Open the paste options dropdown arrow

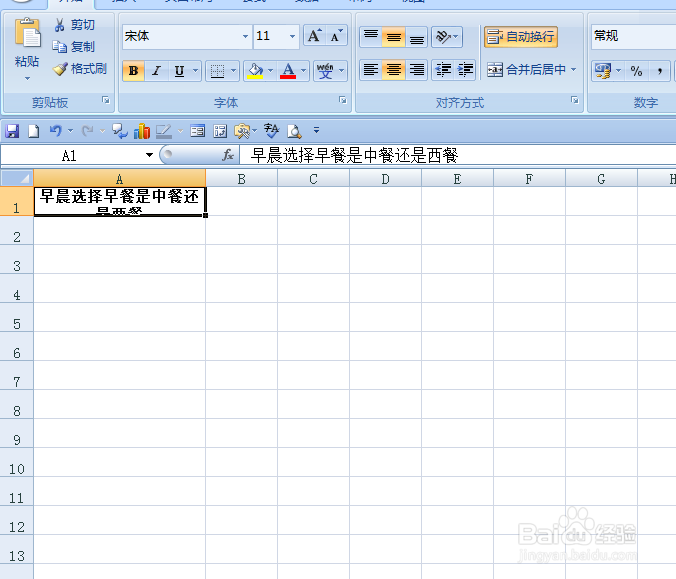point(27,78)
